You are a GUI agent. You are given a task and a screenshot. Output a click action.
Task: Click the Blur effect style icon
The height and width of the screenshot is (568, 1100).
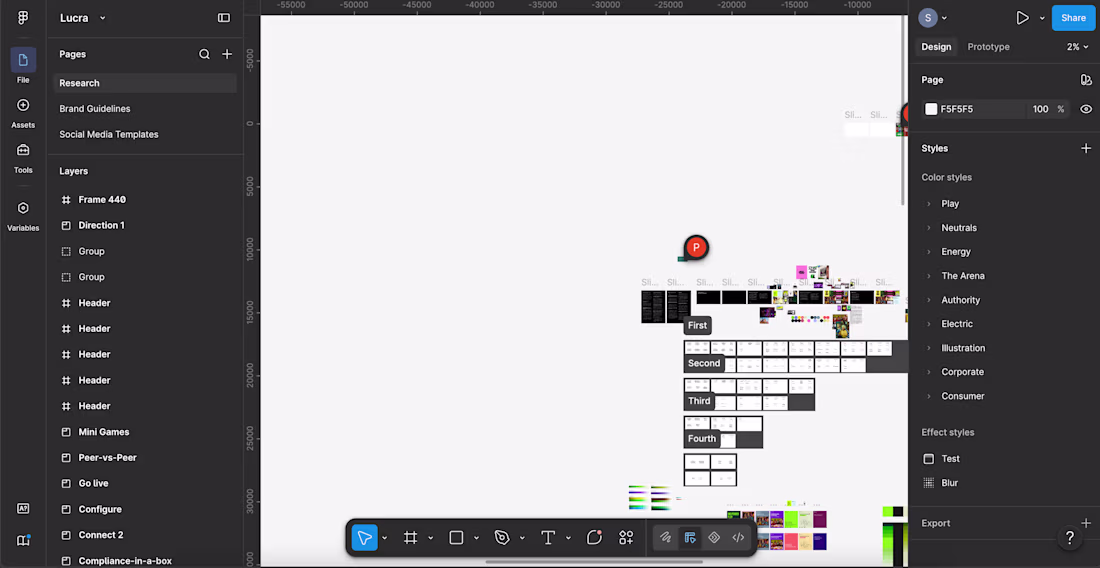[928, 482]
